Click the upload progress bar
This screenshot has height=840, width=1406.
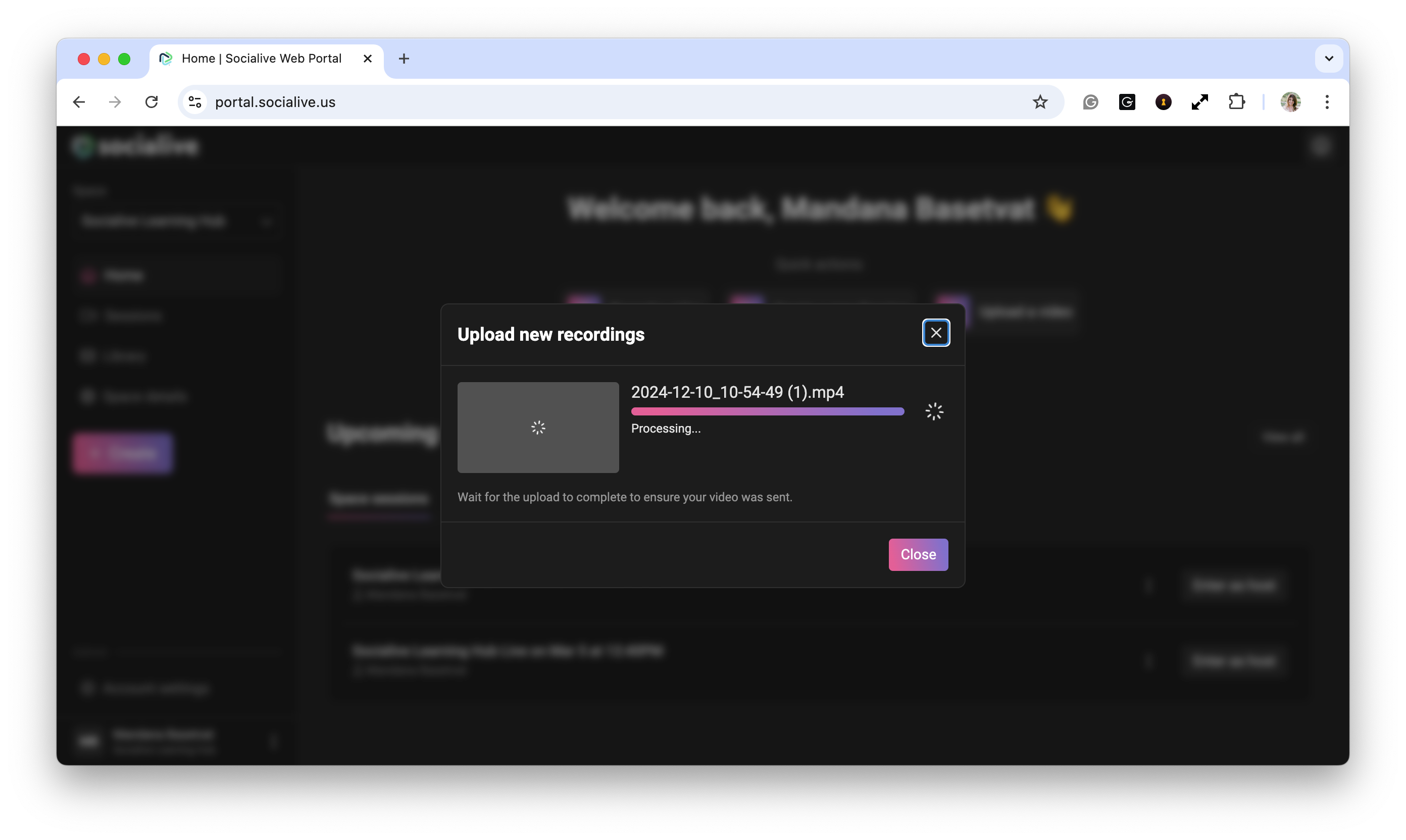tap(767, 411)
